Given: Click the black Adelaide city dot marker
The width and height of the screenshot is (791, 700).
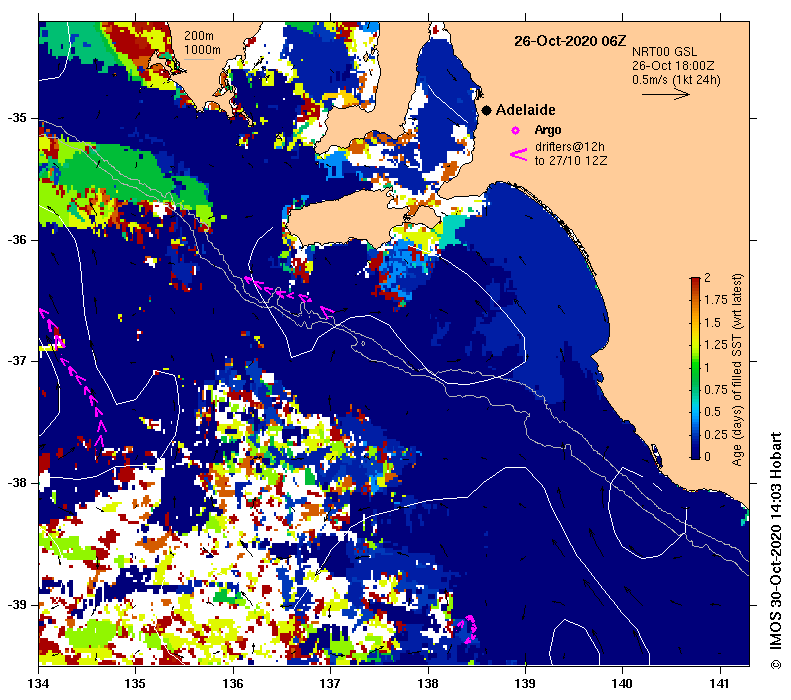Looking at the screenshot, I should coord(486,110).
